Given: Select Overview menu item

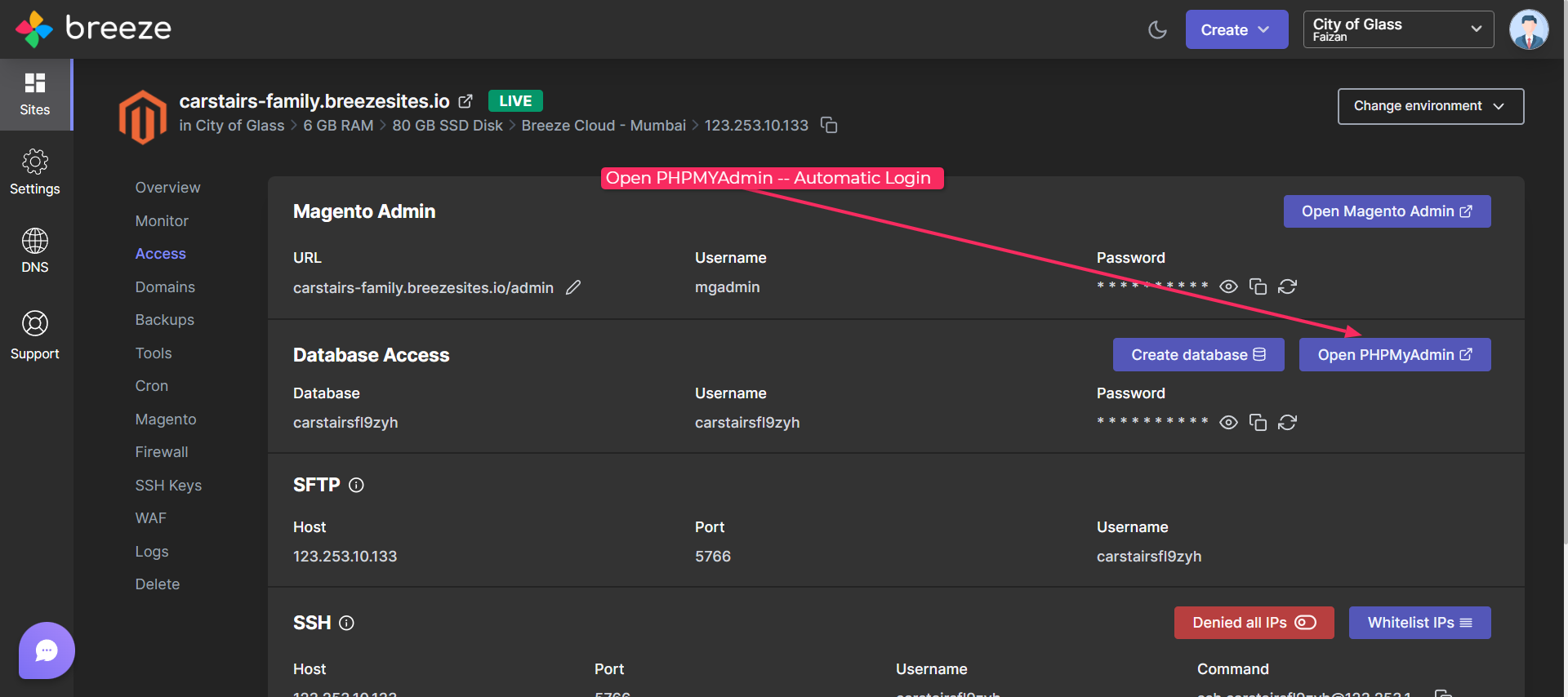Looking at the screenshot, I should click(x=167, y=188).
